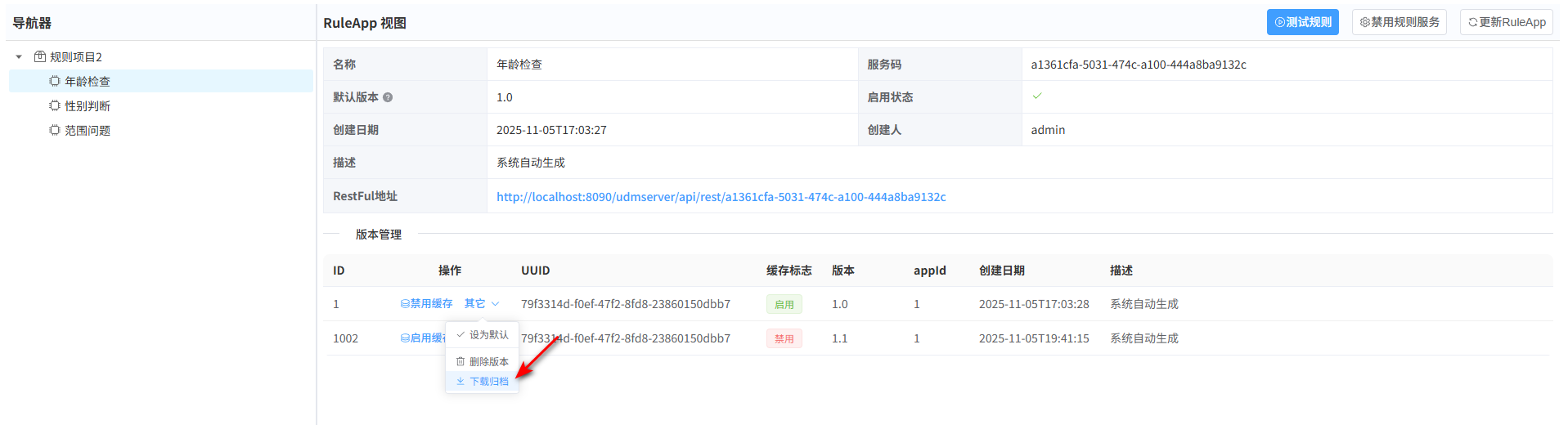1568x425 pixels.
Task: Collapse the 规则项目2 tree node
Action: coord(19,57)
